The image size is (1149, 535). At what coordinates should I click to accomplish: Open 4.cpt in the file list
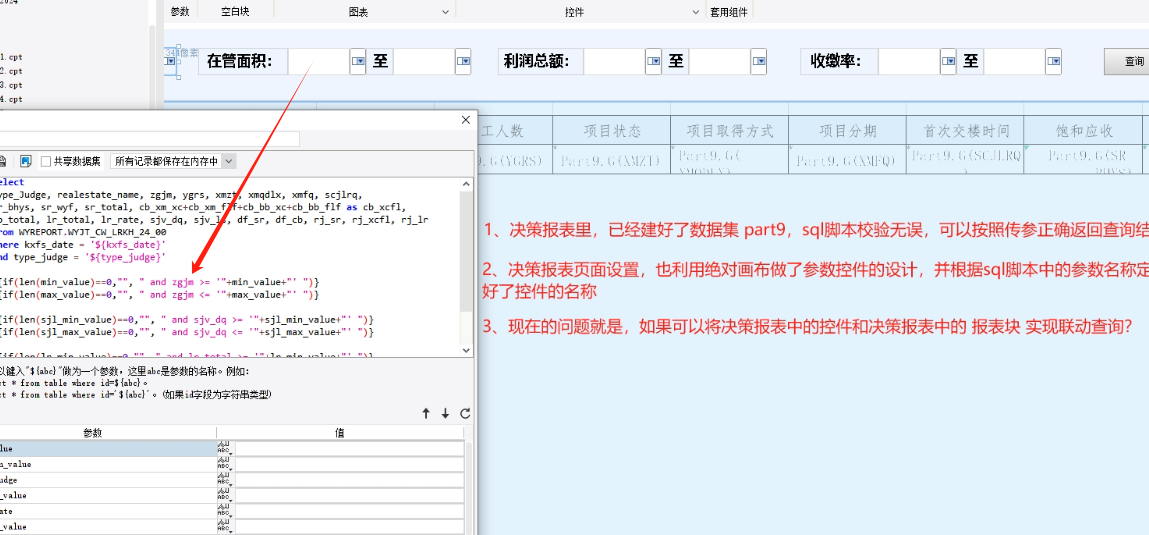(x=11, y=99)
